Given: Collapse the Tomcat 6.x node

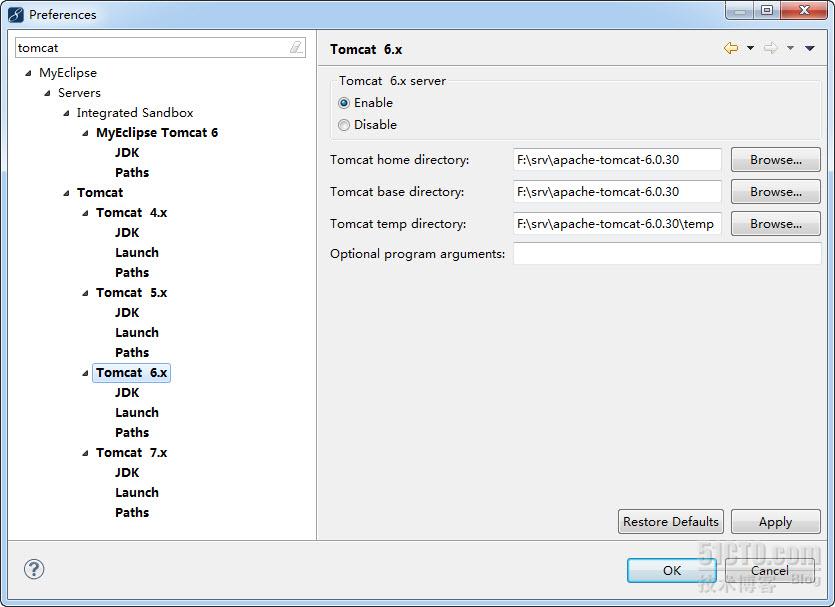Looking at the screenshot, I should (85, 373).
